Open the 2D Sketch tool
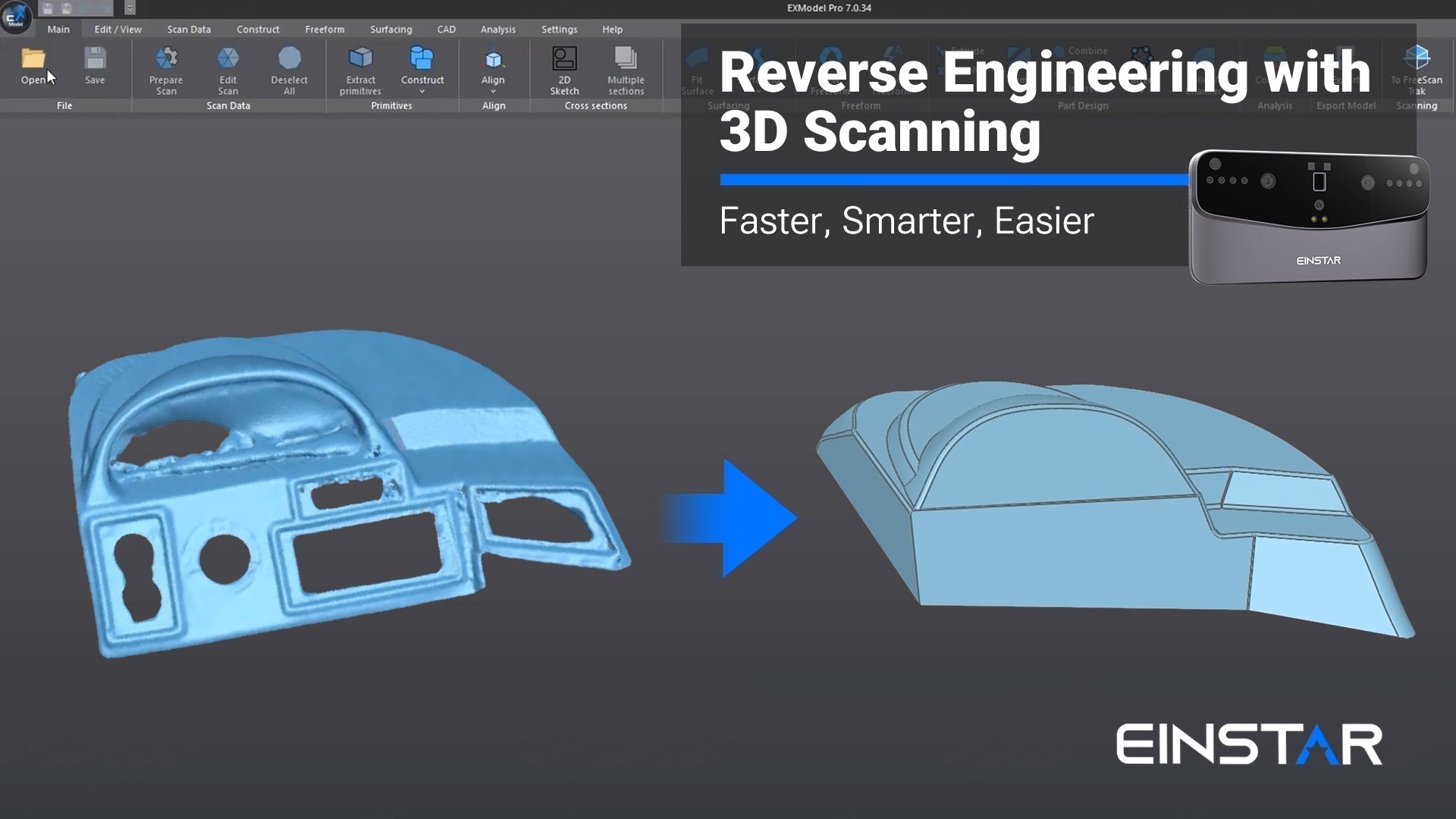This screenshot has width=1456, height=819. pyautogui.click(x=564, y=68)
